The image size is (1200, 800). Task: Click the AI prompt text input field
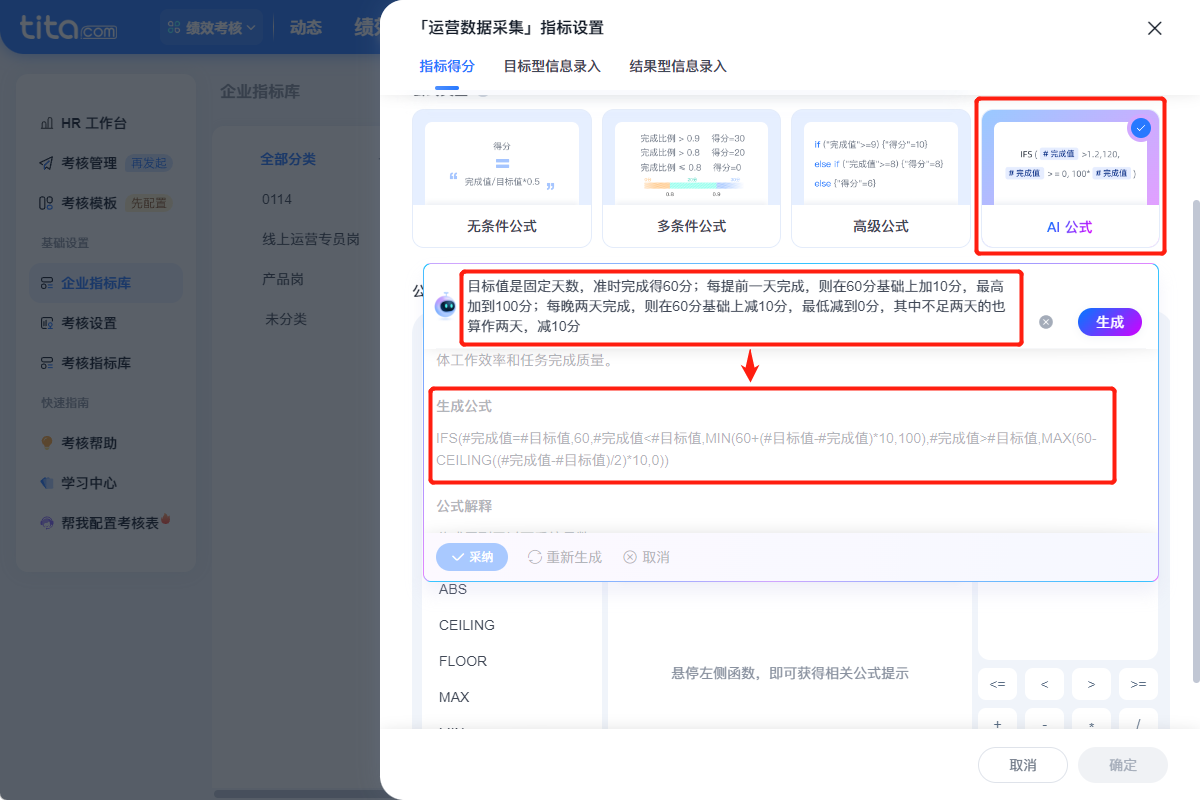[x=740, y=307]
